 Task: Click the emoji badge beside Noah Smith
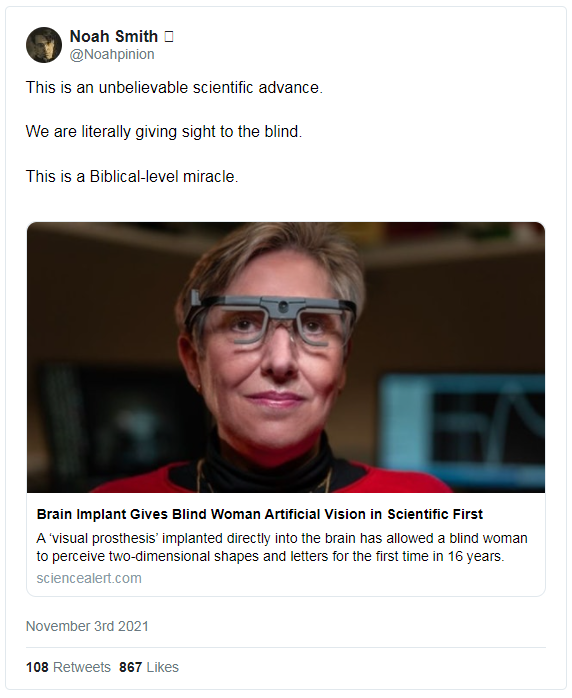pos(169,37)
